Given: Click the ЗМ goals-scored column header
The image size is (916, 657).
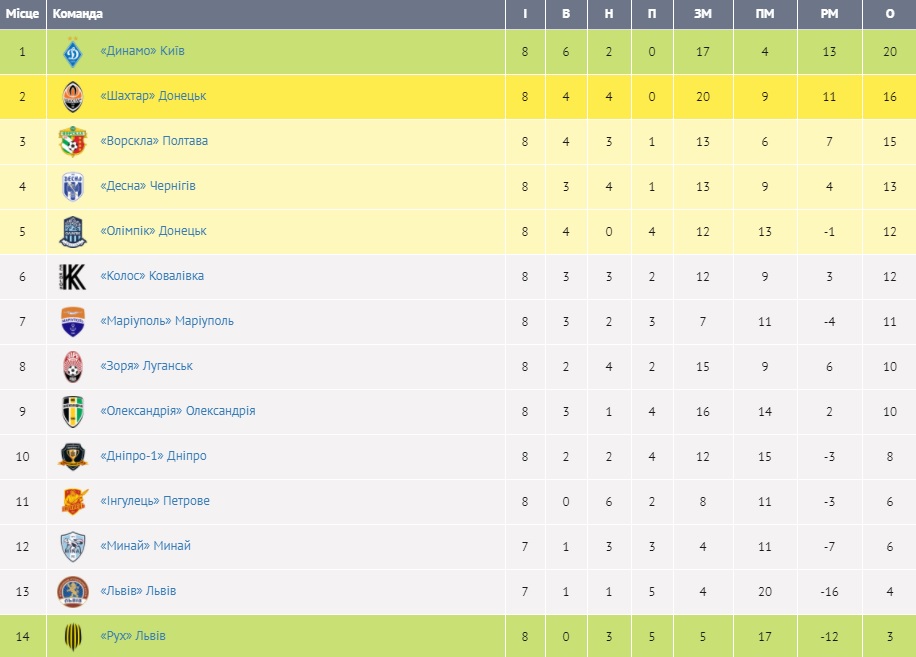Looking at the screenshot, I should point(703,14).
